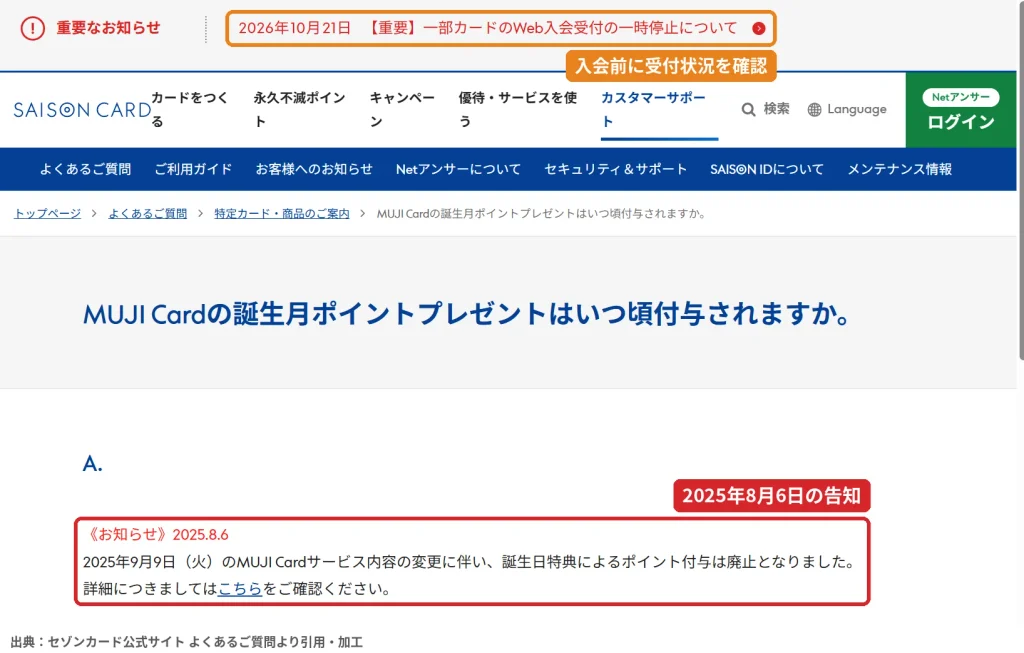Click the page's vertical scrollbar
Viewport: 1024px width, 653px height.
click(x=1021, y=180)
